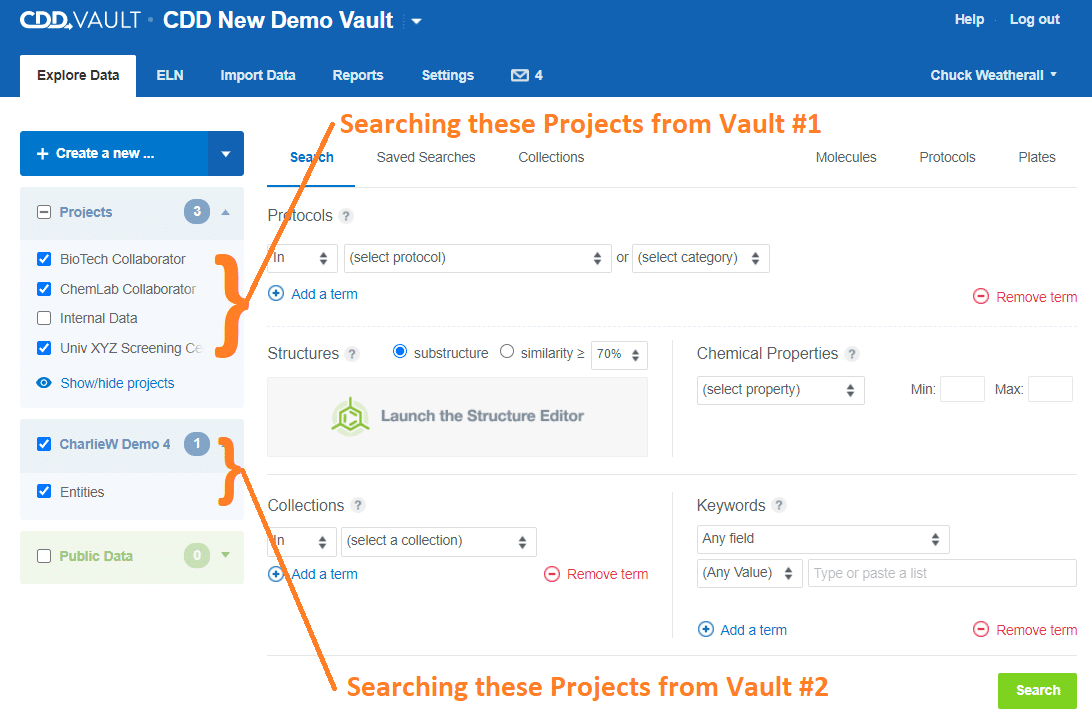Select the similarity radio button

tap(507, 352)
